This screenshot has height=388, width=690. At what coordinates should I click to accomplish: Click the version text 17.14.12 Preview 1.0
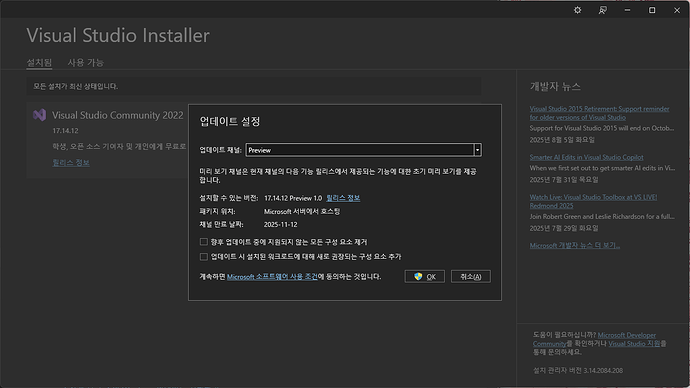coord(293,198)
